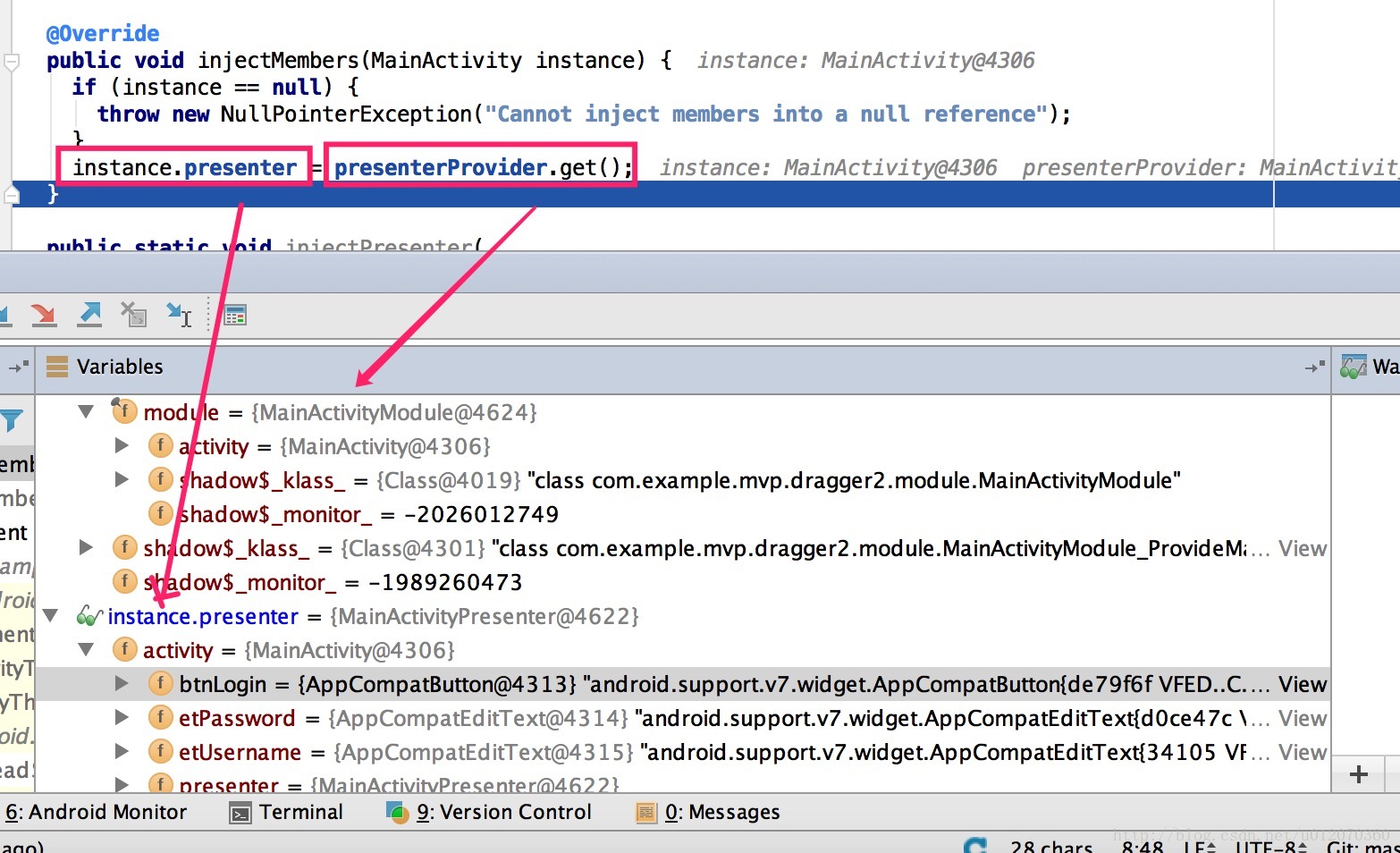The height and width of the screenshot is (853, 1400).
Task: Collapse activity under instance.presenter
Action: (86, 650)
